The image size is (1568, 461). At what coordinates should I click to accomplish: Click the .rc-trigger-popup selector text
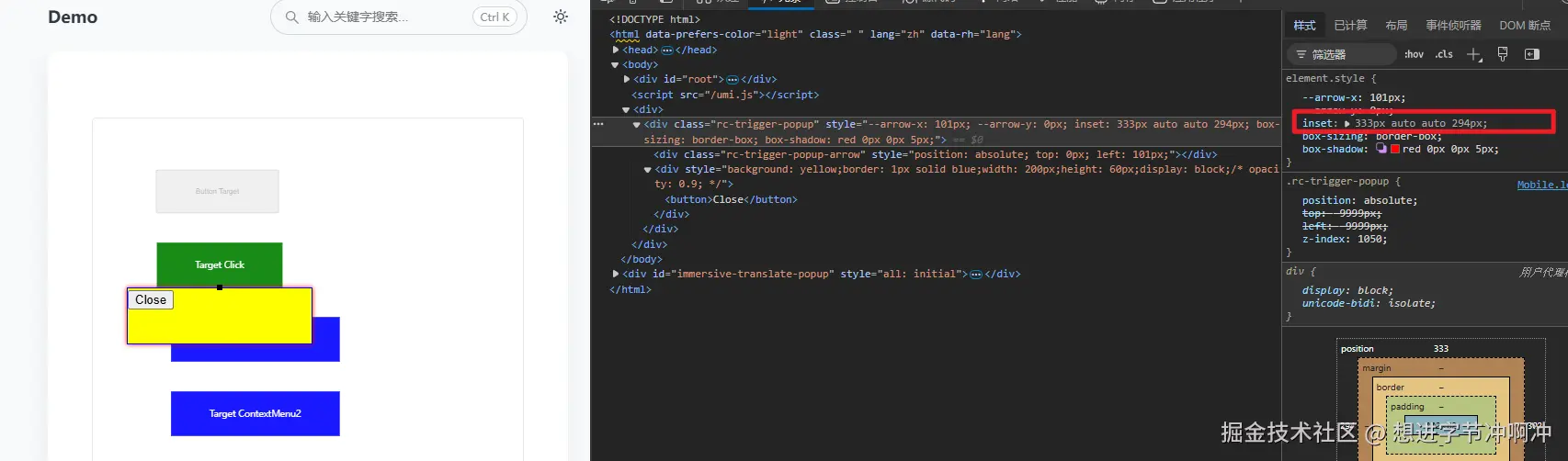[1337, 182]
